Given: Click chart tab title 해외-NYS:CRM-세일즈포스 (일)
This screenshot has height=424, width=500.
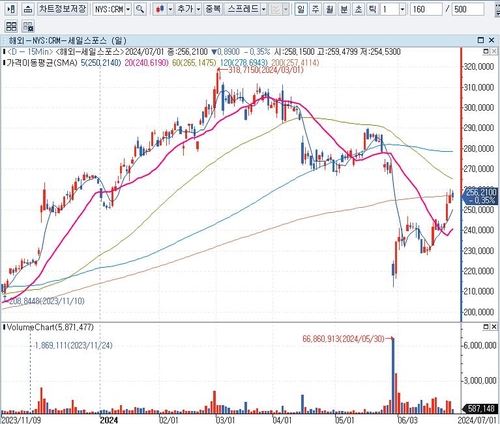Looking at the screenshot, I should coord(67,41).
